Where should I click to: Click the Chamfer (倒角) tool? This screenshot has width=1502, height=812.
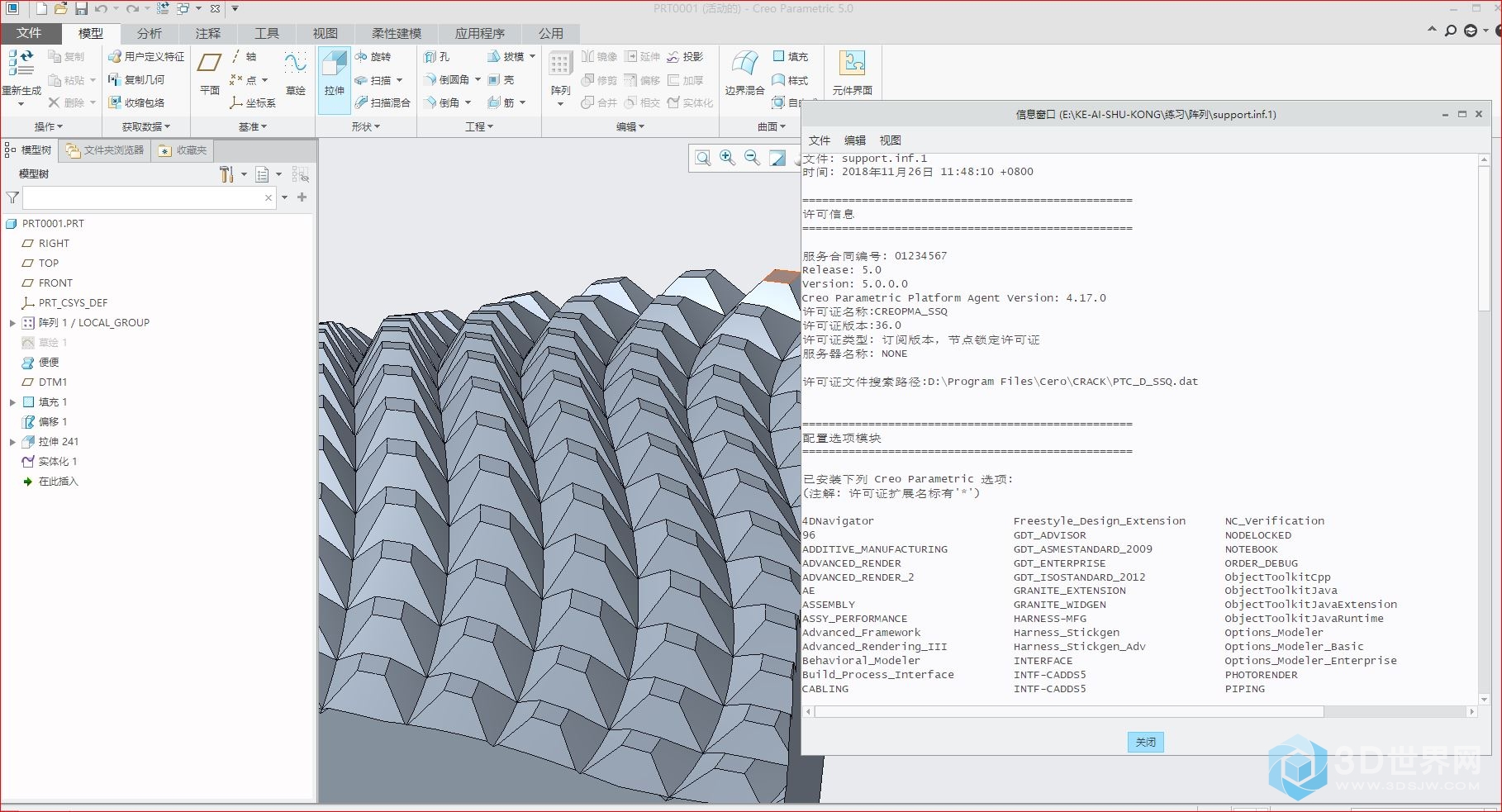coord(442,102)
